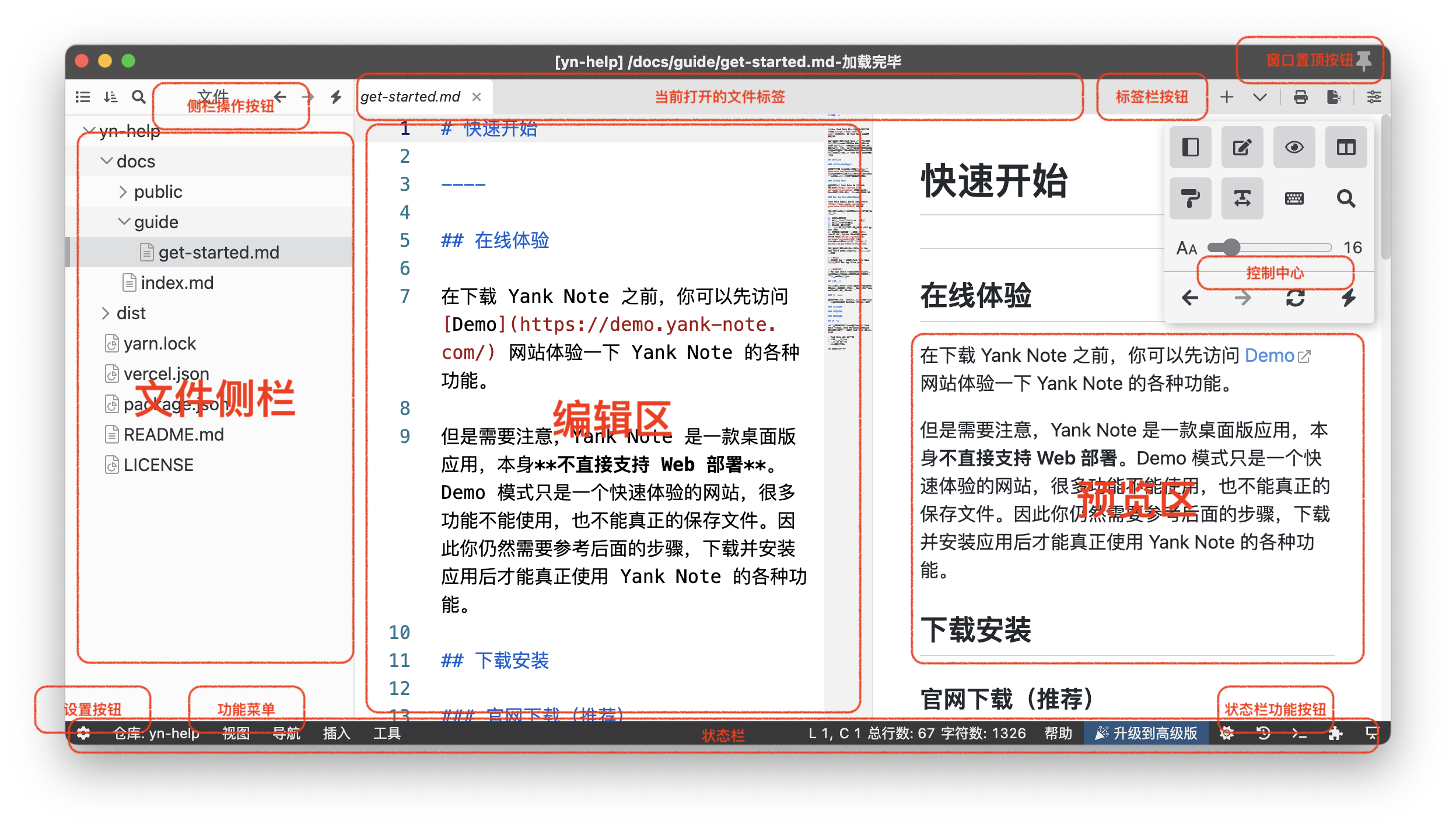Collapse the docs folder
The width and height of the screenshot is (1456, 831).
click(x=106, y=161)
